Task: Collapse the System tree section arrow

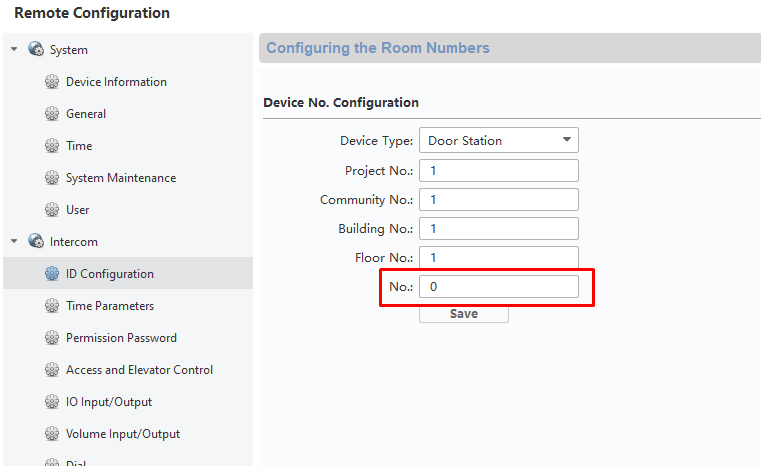Action: click(x=14, y=49)
